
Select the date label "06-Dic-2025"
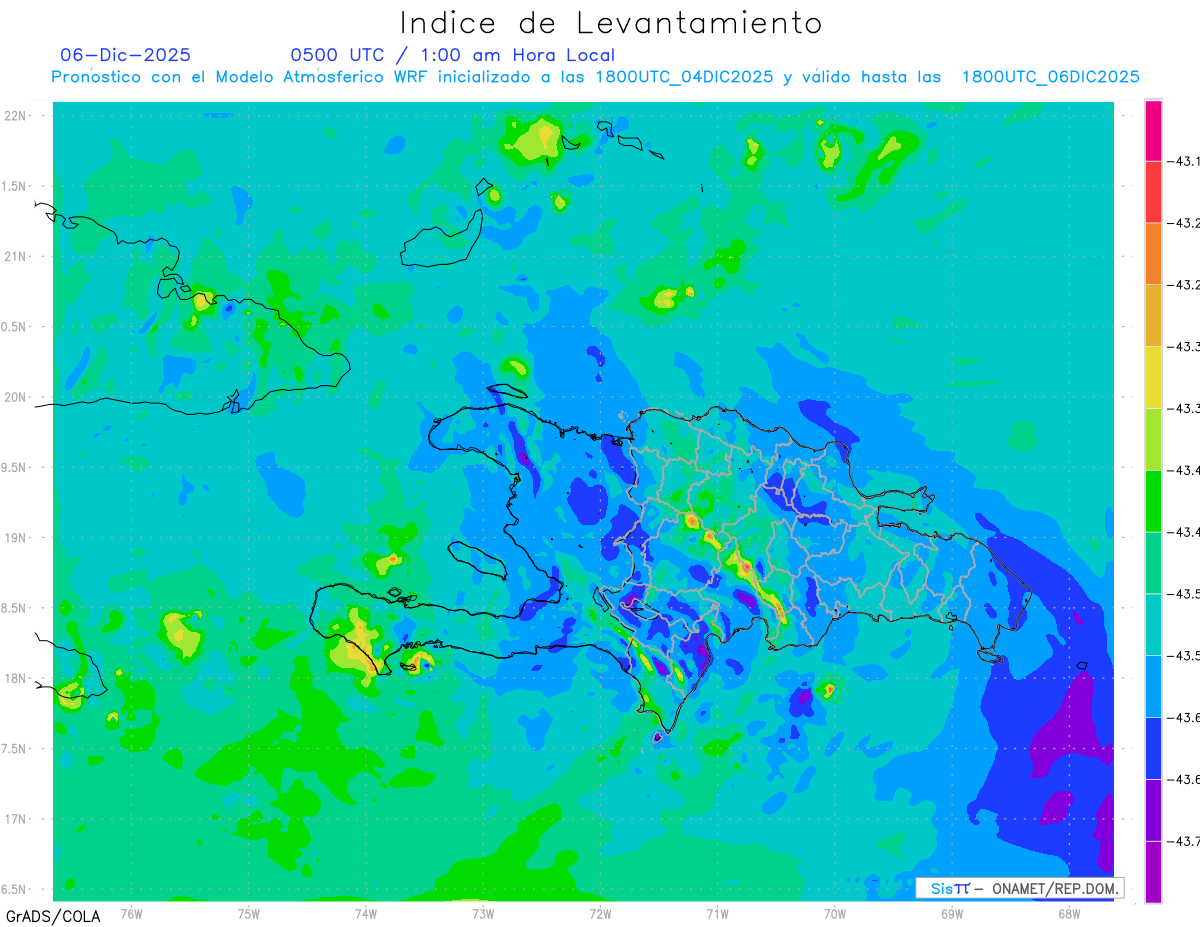[126, 55]
